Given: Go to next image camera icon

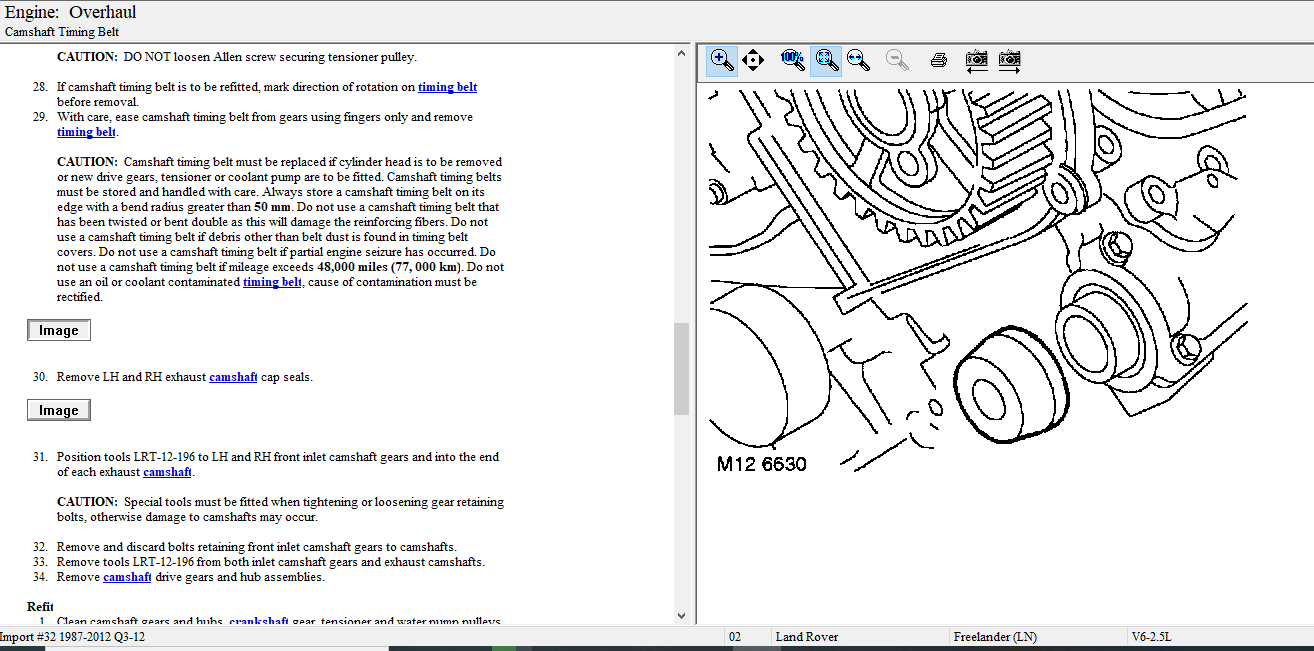Looking at the screenshot, I should pyautogui.click(x=1009, y=60).
